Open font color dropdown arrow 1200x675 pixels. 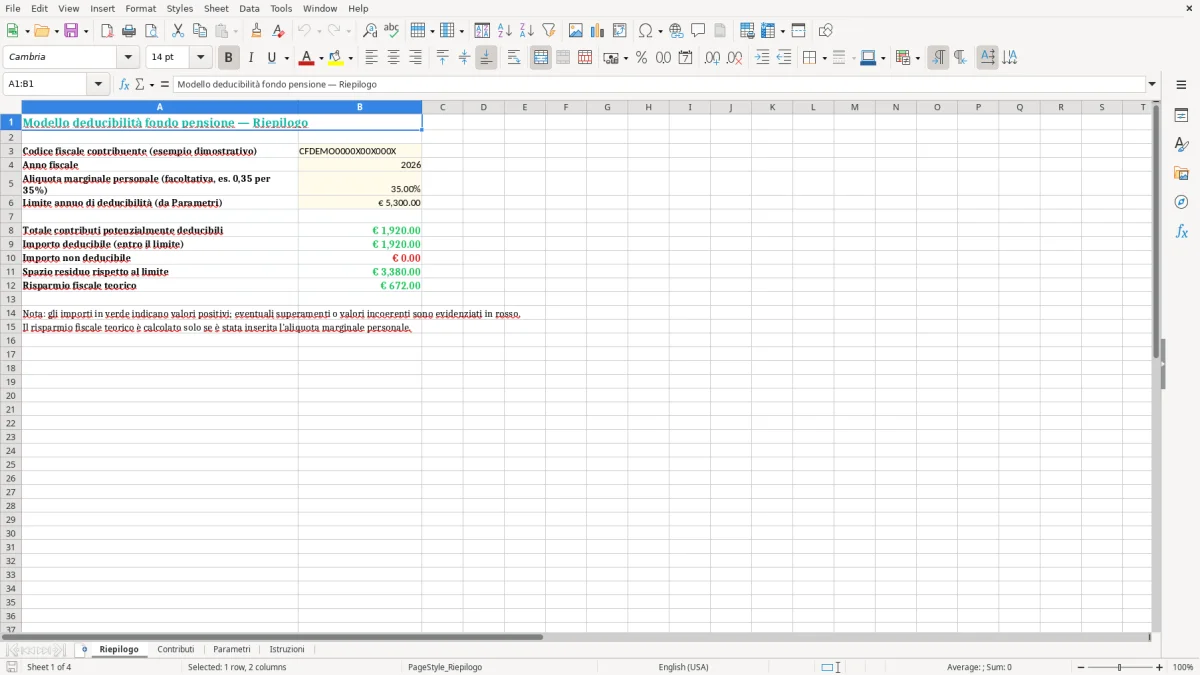[x=321, y=58]
